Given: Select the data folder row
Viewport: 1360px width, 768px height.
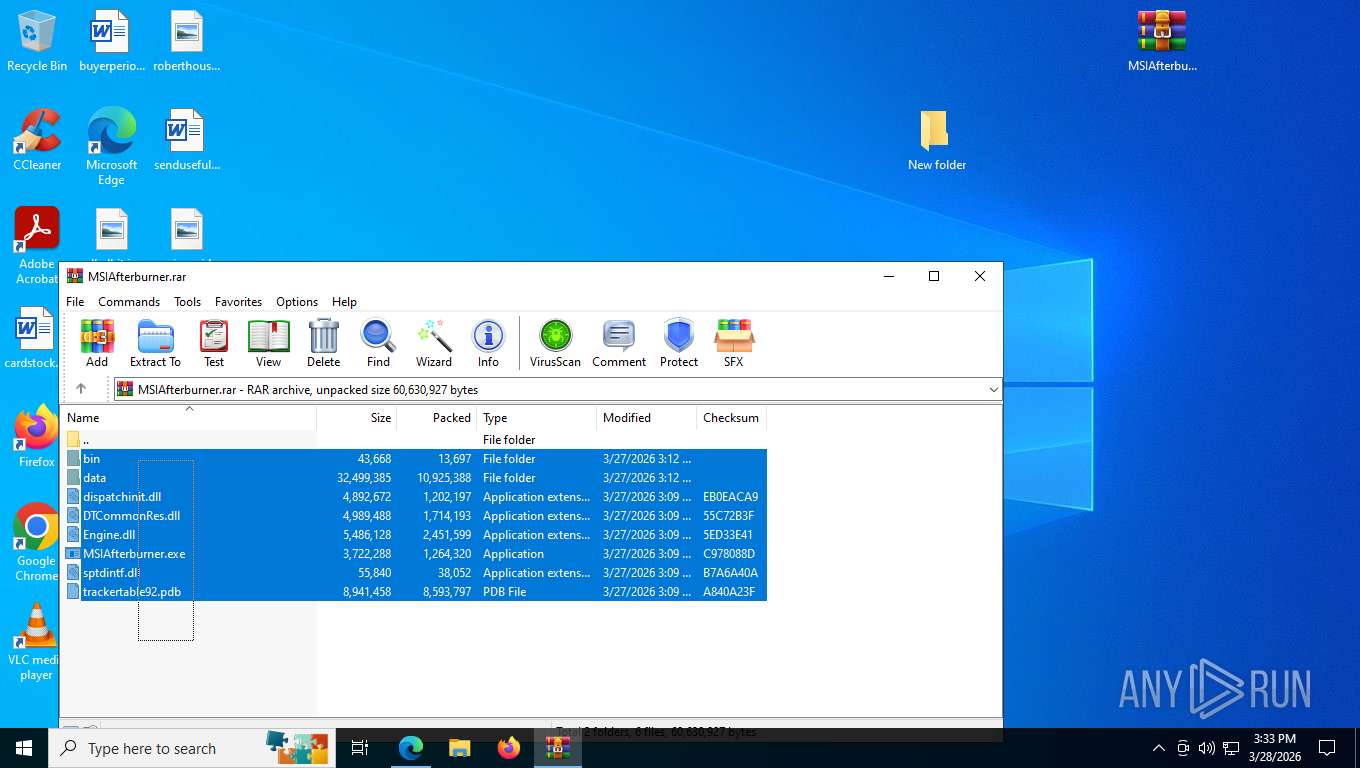Looking at the screenshot, I should pyautogui.click(x=414, y=477).
